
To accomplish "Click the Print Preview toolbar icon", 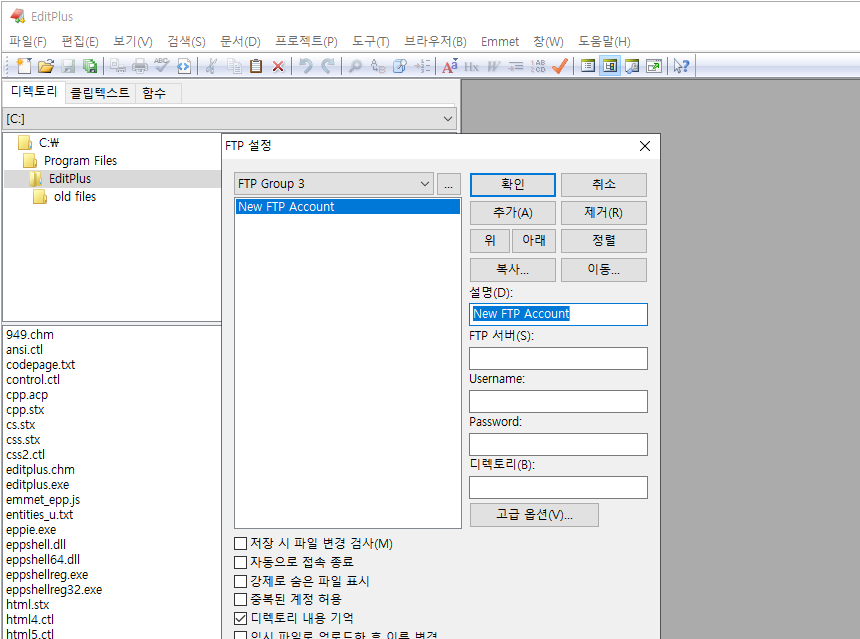I will point(117,66).
